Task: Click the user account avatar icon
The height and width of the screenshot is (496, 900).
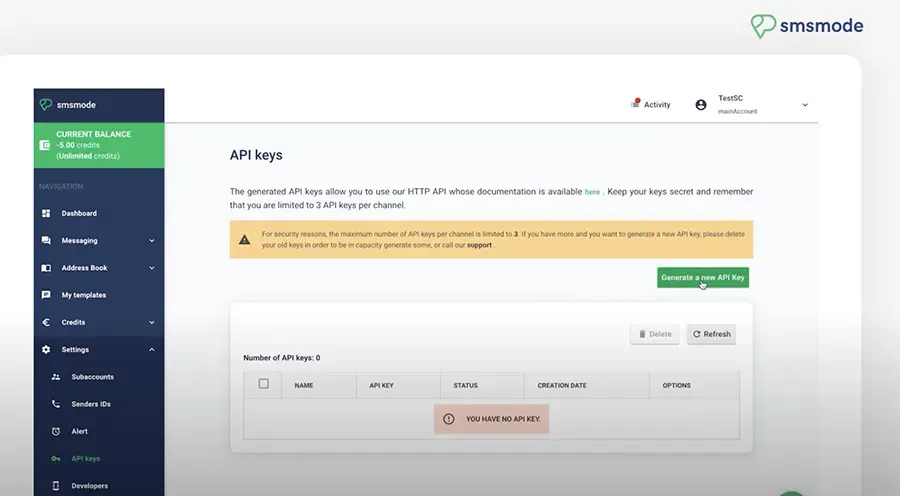Action: 701,104
